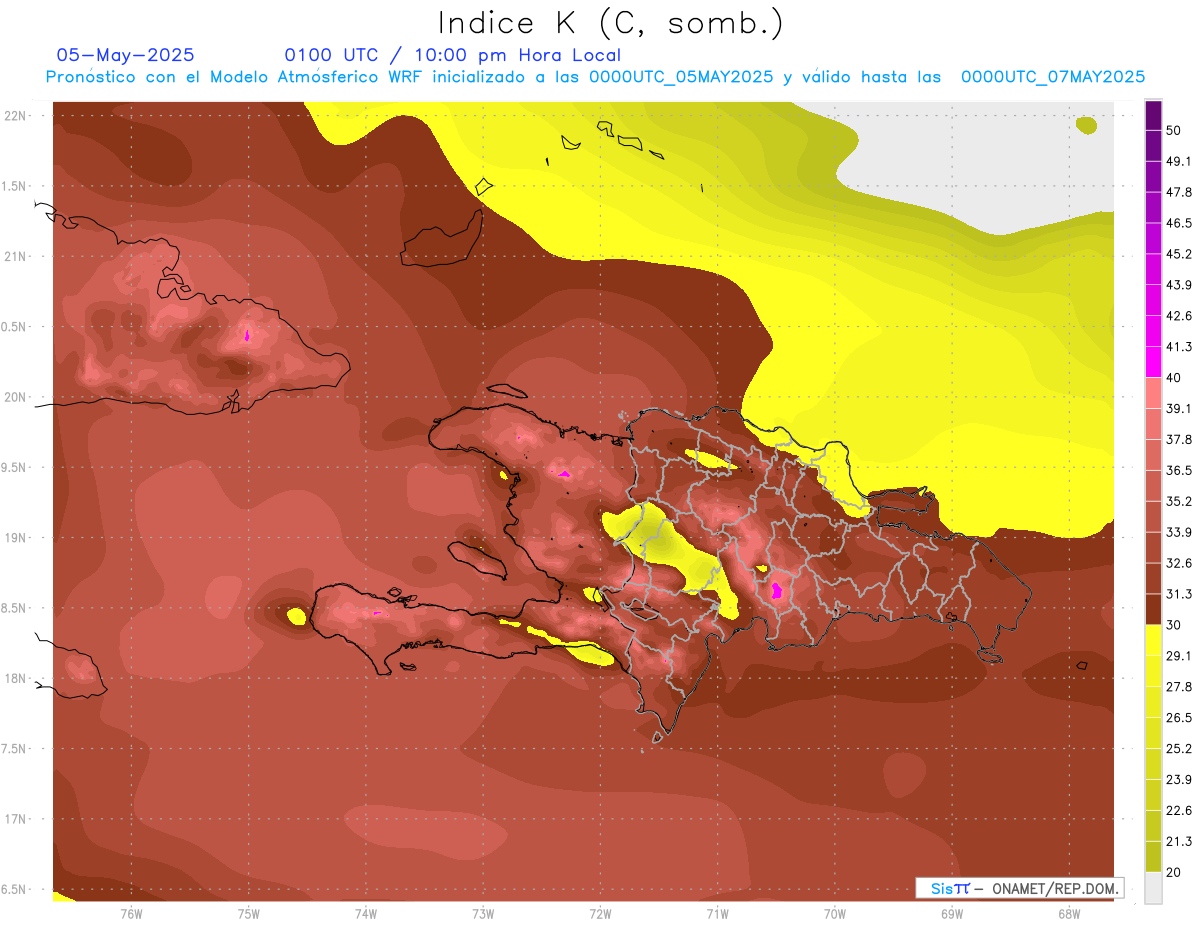Click the 75W longitude label
Viewport: 1200px width, 927px height.
[x=249, y=915]
